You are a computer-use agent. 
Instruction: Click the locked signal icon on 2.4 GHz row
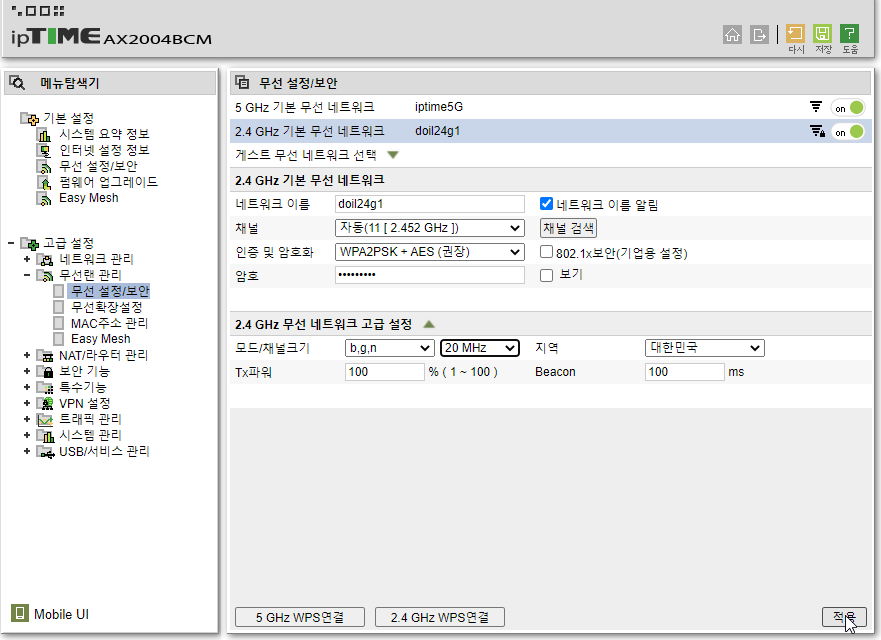[x=817, y=131]
